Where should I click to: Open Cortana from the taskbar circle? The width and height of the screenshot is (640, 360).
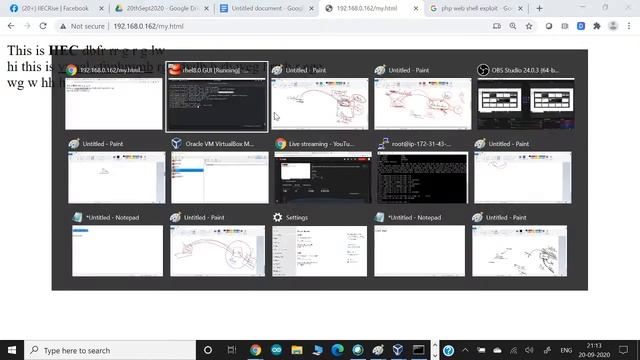click(x=208, y=350)
